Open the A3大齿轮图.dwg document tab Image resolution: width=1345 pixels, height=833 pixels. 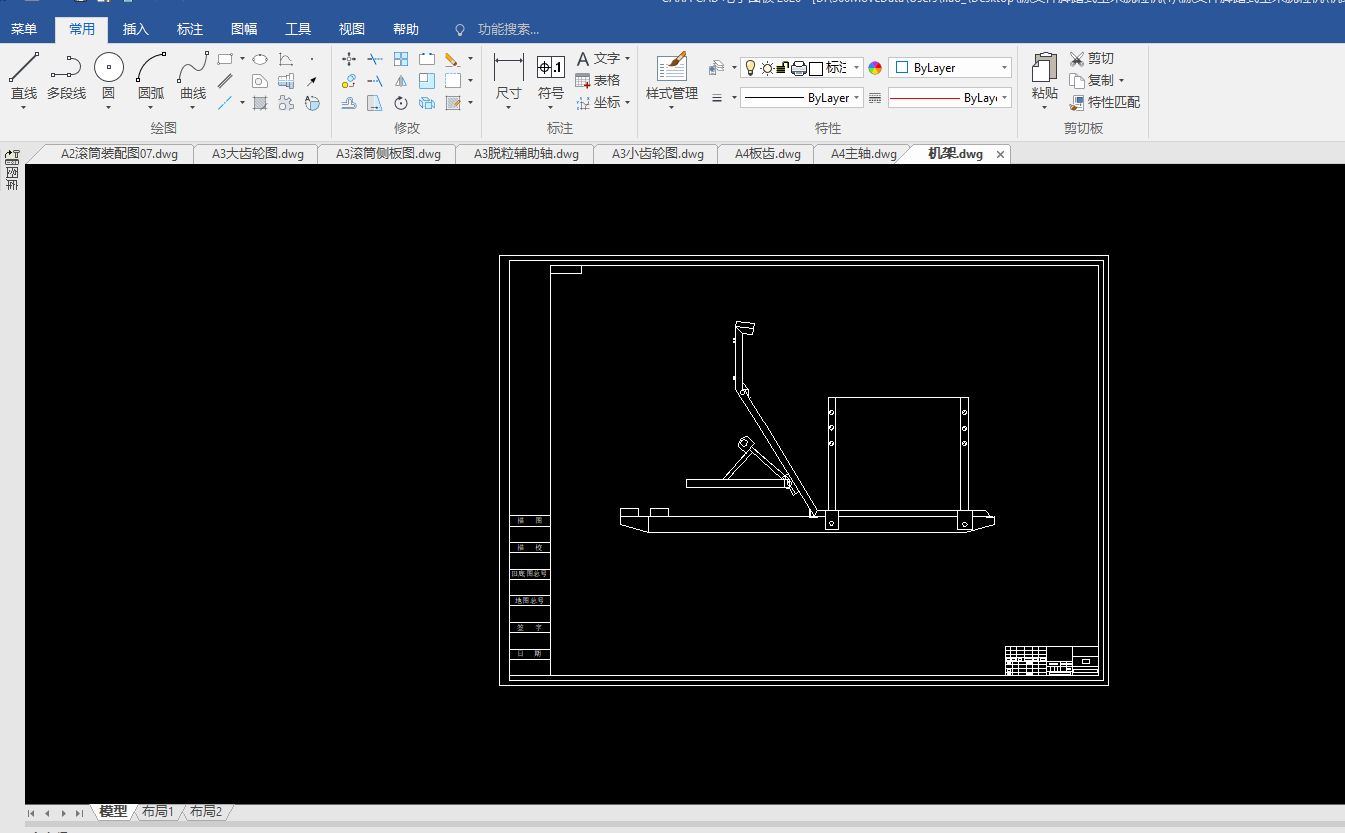point(257,154)
